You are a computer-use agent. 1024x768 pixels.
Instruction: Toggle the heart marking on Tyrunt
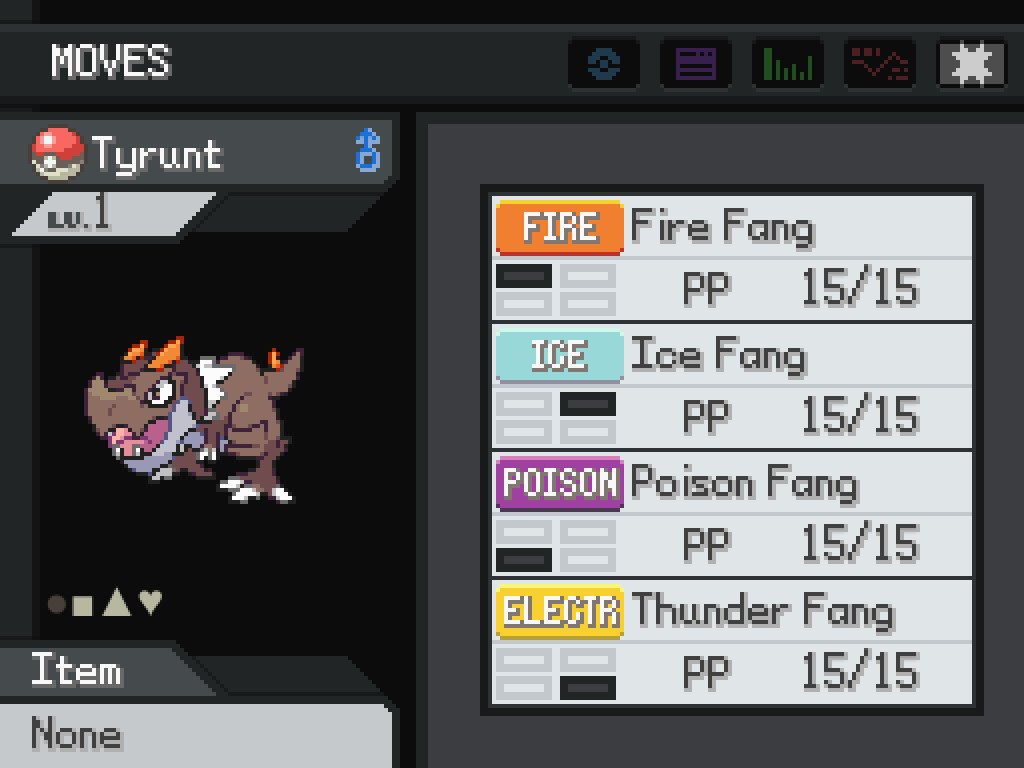pos(151,601)
